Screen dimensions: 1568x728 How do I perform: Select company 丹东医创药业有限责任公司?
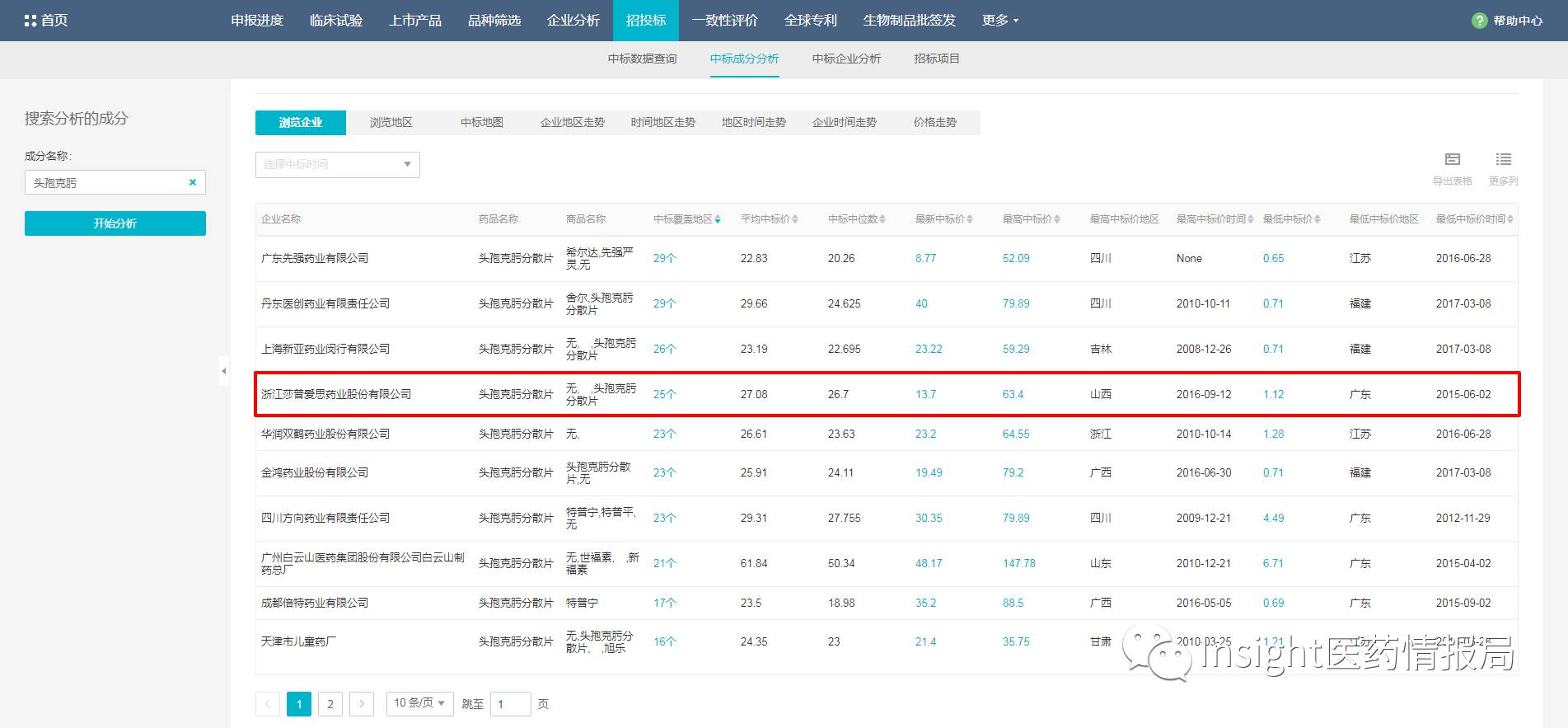tap(325, 303)
